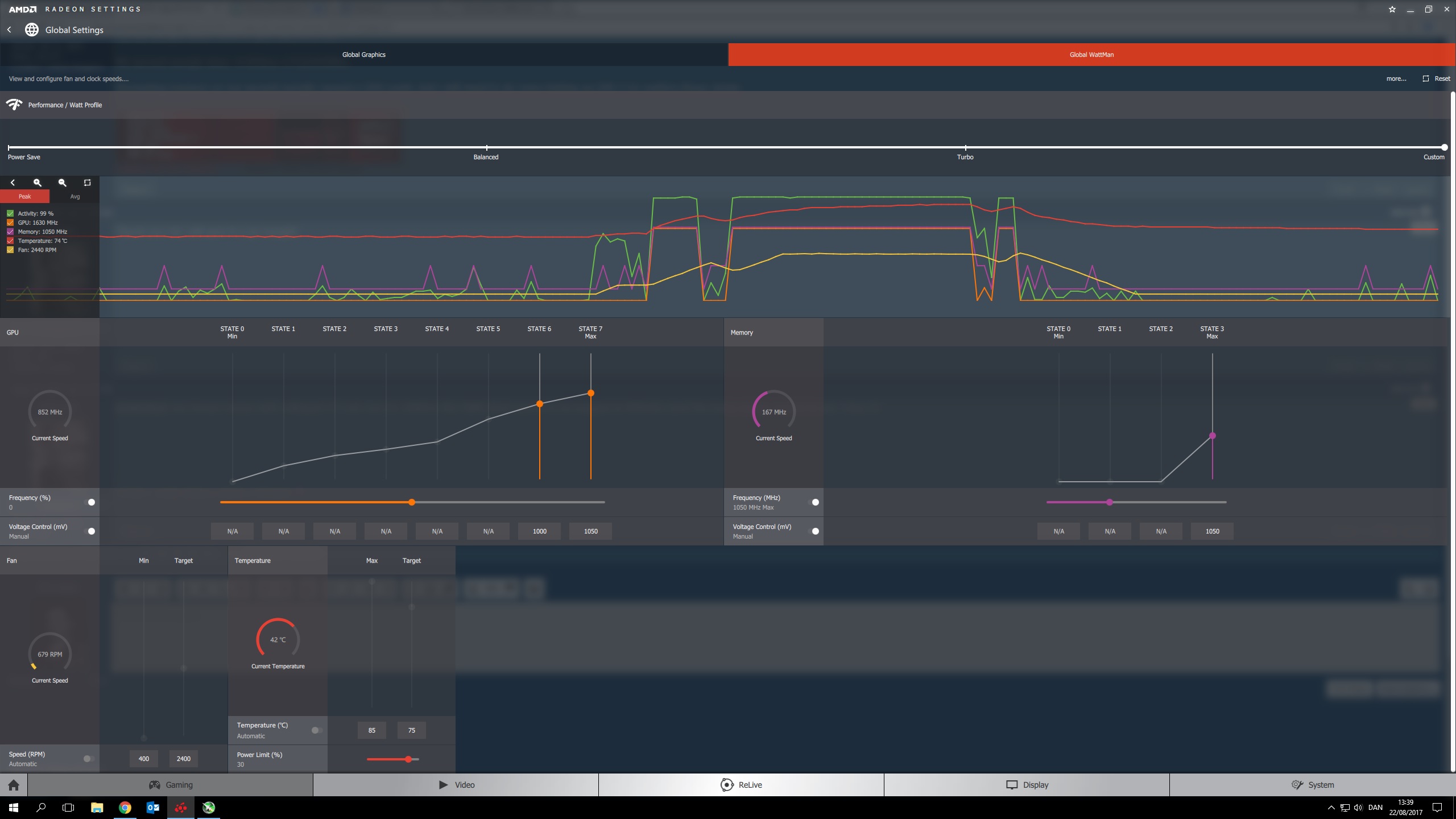This screenshot has width=1456, height=819.
Task: Toggle the Memory Frequency (MHz) switch
Action: coord(813,502)
